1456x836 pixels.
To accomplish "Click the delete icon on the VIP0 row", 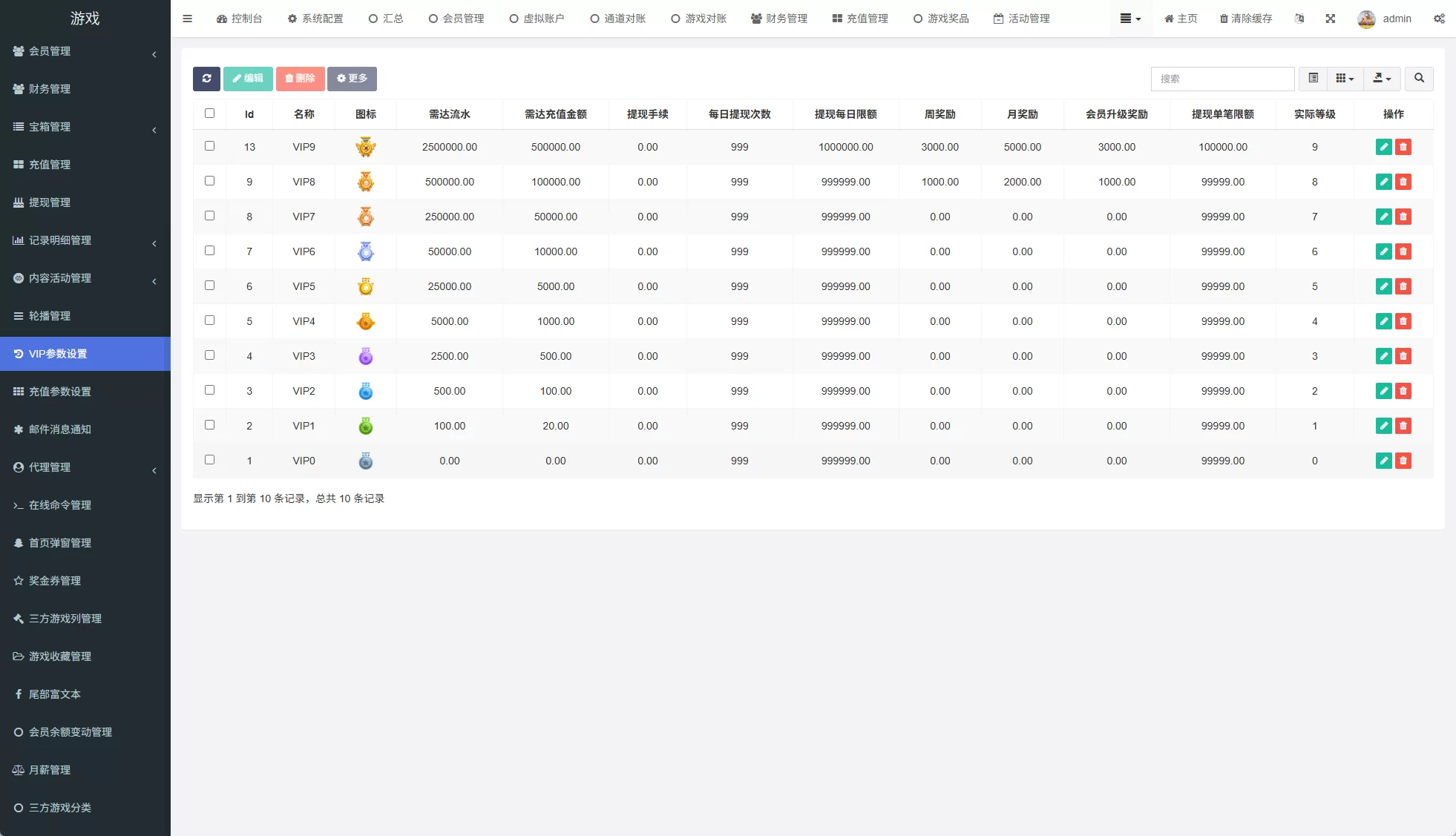I will 1403,461.
